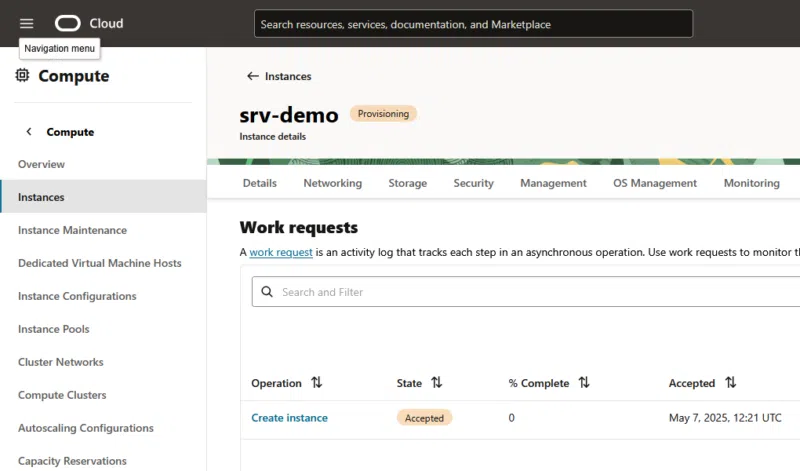
Task: Open the Create instance work request
Action: (289, 418)
